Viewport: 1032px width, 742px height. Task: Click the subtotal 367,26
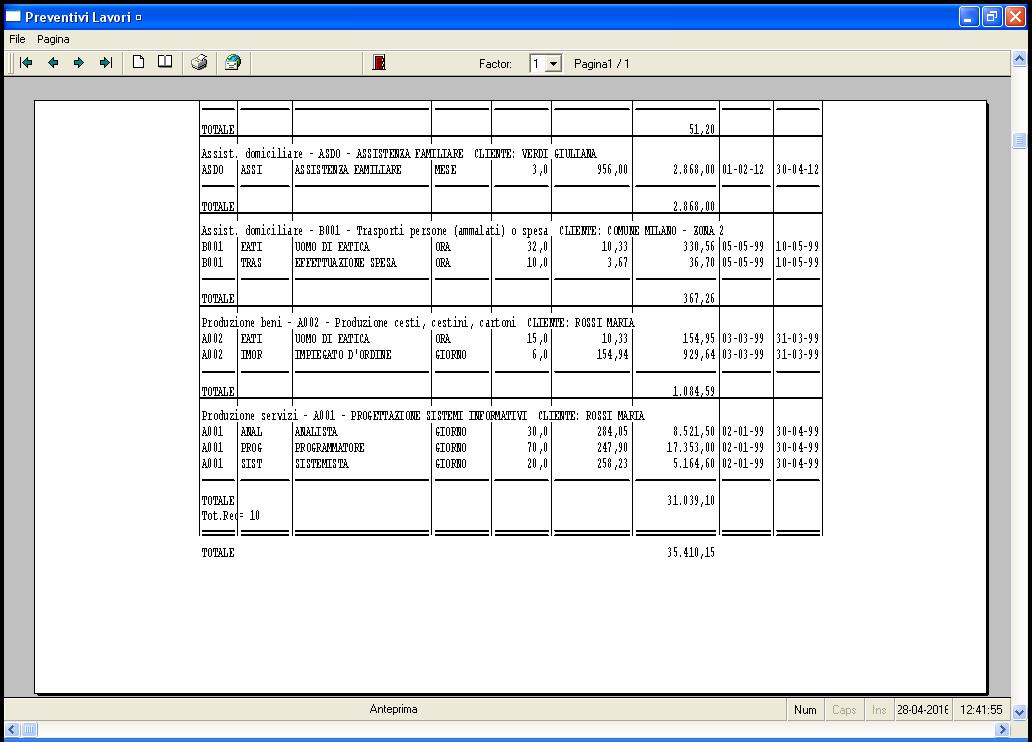[x=698, y=298]
